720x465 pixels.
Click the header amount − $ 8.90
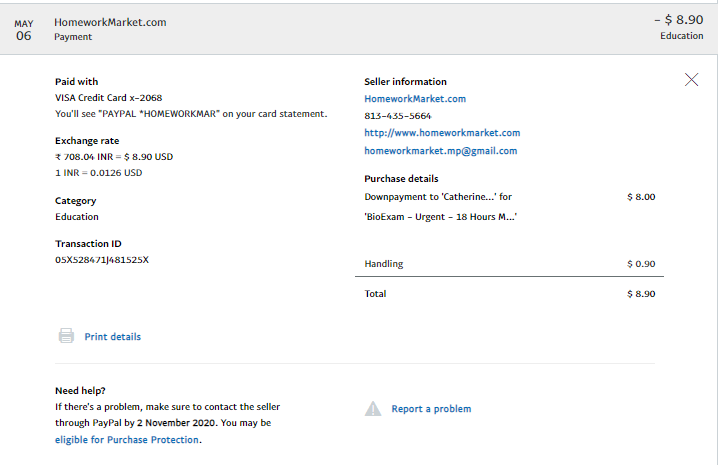[x=679, y=20]
